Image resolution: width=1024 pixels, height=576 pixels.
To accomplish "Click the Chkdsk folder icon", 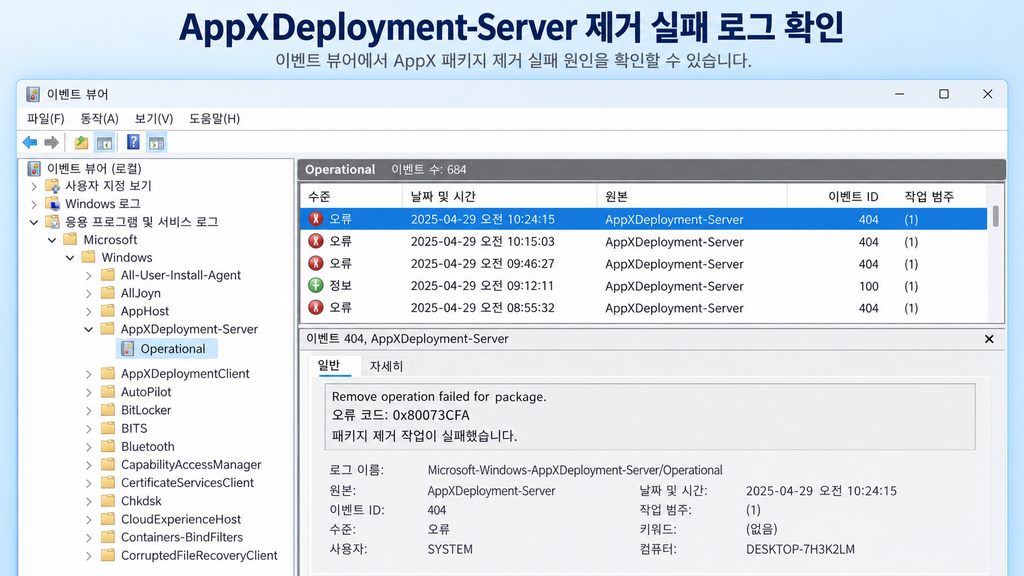I will point(108,501).
